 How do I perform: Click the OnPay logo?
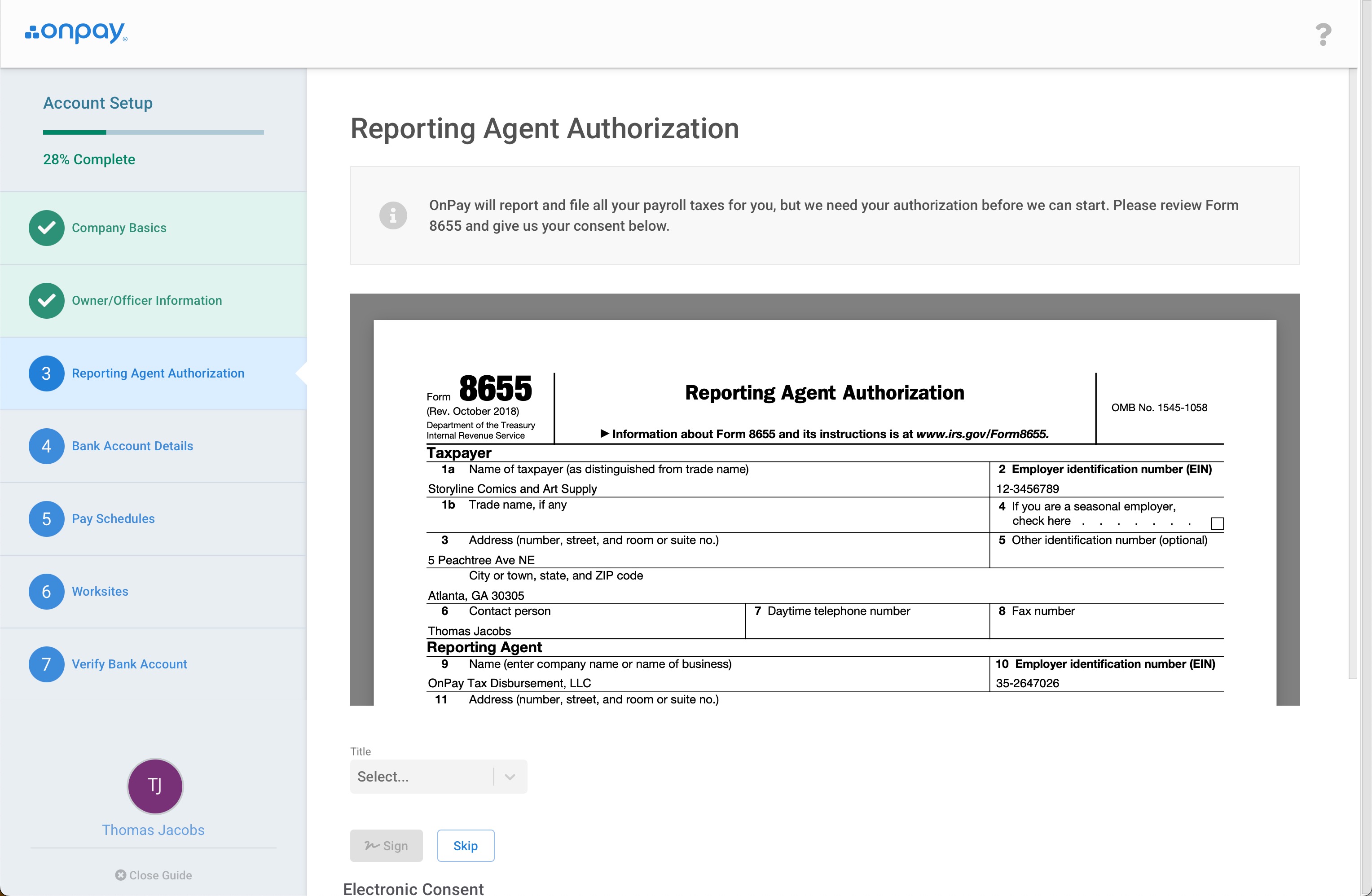[x=75, y=33]
